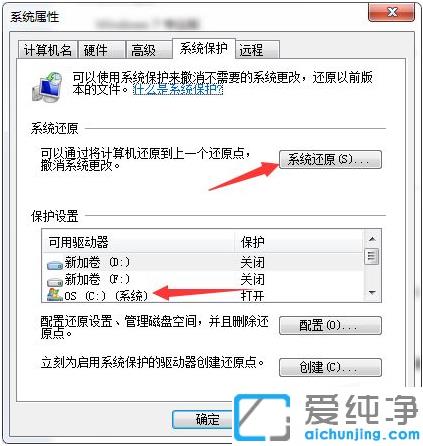Click the 系统还原(S)... button
Viewport: 423px width, 446px height.
click(330, 159)
